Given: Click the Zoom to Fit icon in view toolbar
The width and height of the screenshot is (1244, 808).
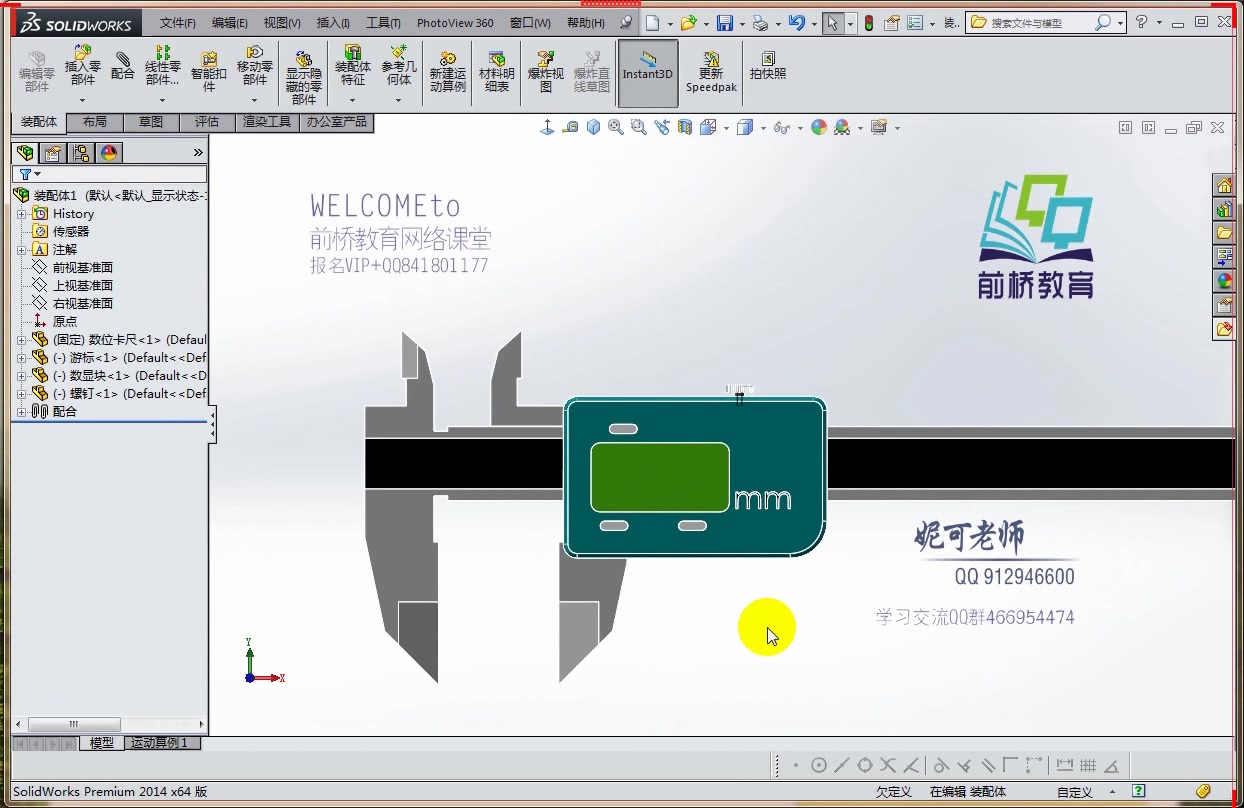Looking at the screenshot, I should (616, 127).
